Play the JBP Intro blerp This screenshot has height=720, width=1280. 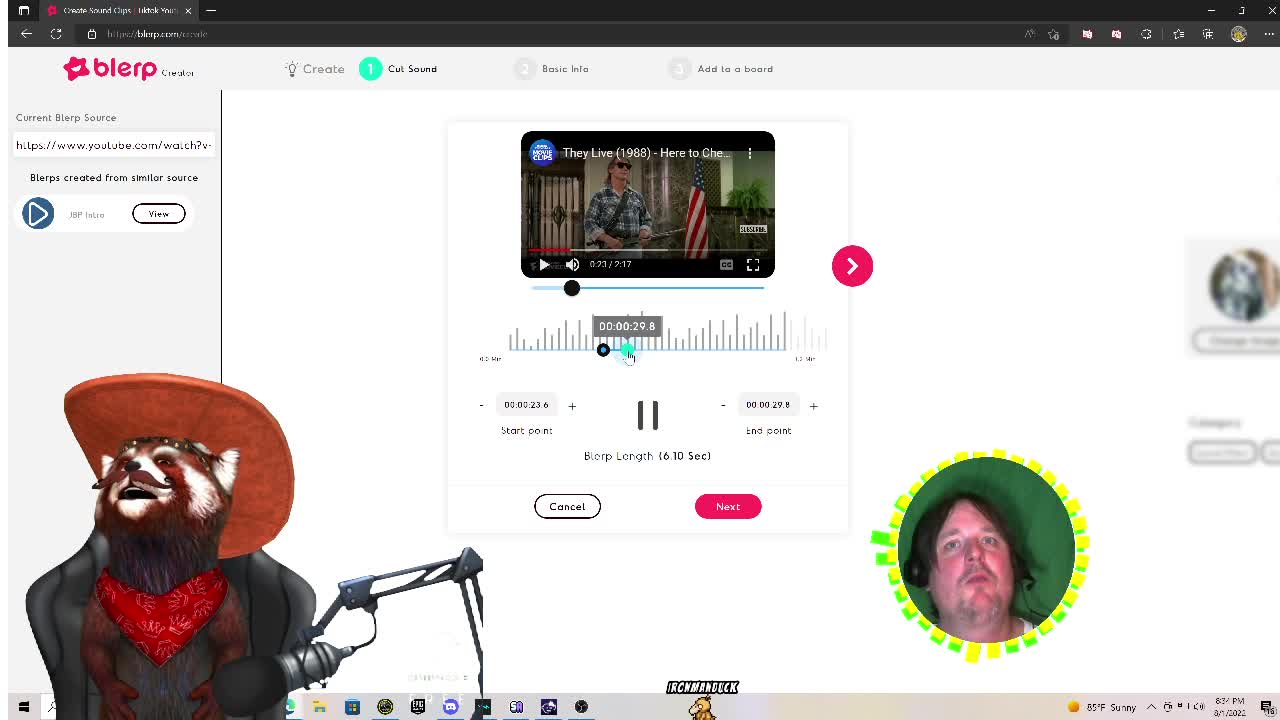[38, 213]
